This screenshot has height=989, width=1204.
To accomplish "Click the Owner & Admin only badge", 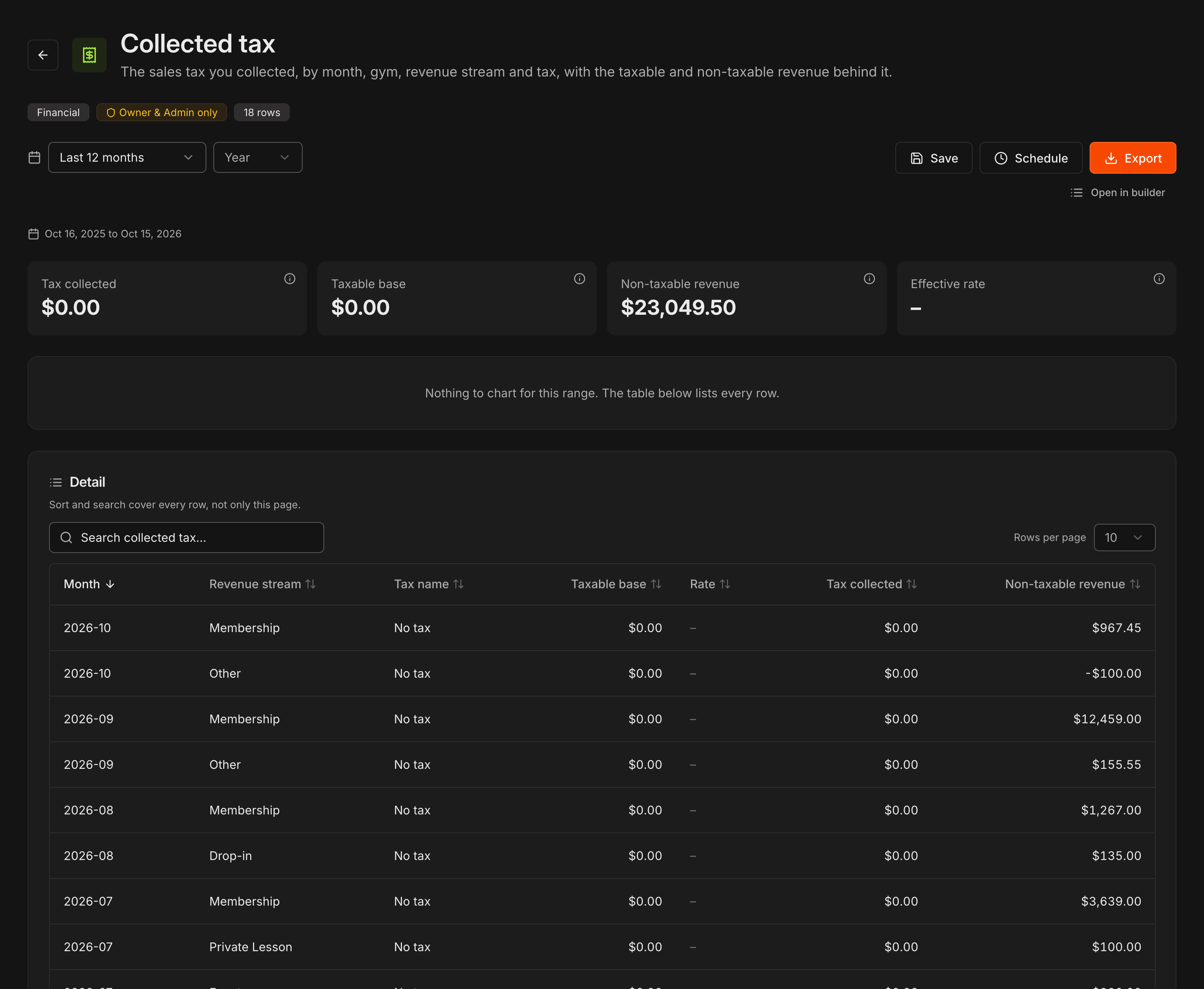I will [x=162, y=112].
